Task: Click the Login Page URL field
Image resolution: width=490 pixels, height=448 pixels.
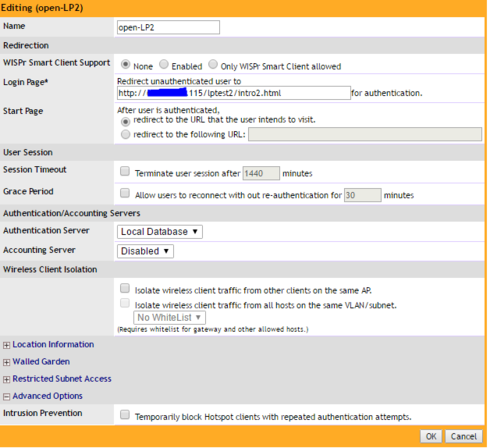Action: pyautogui.click(x=234, y=93)
